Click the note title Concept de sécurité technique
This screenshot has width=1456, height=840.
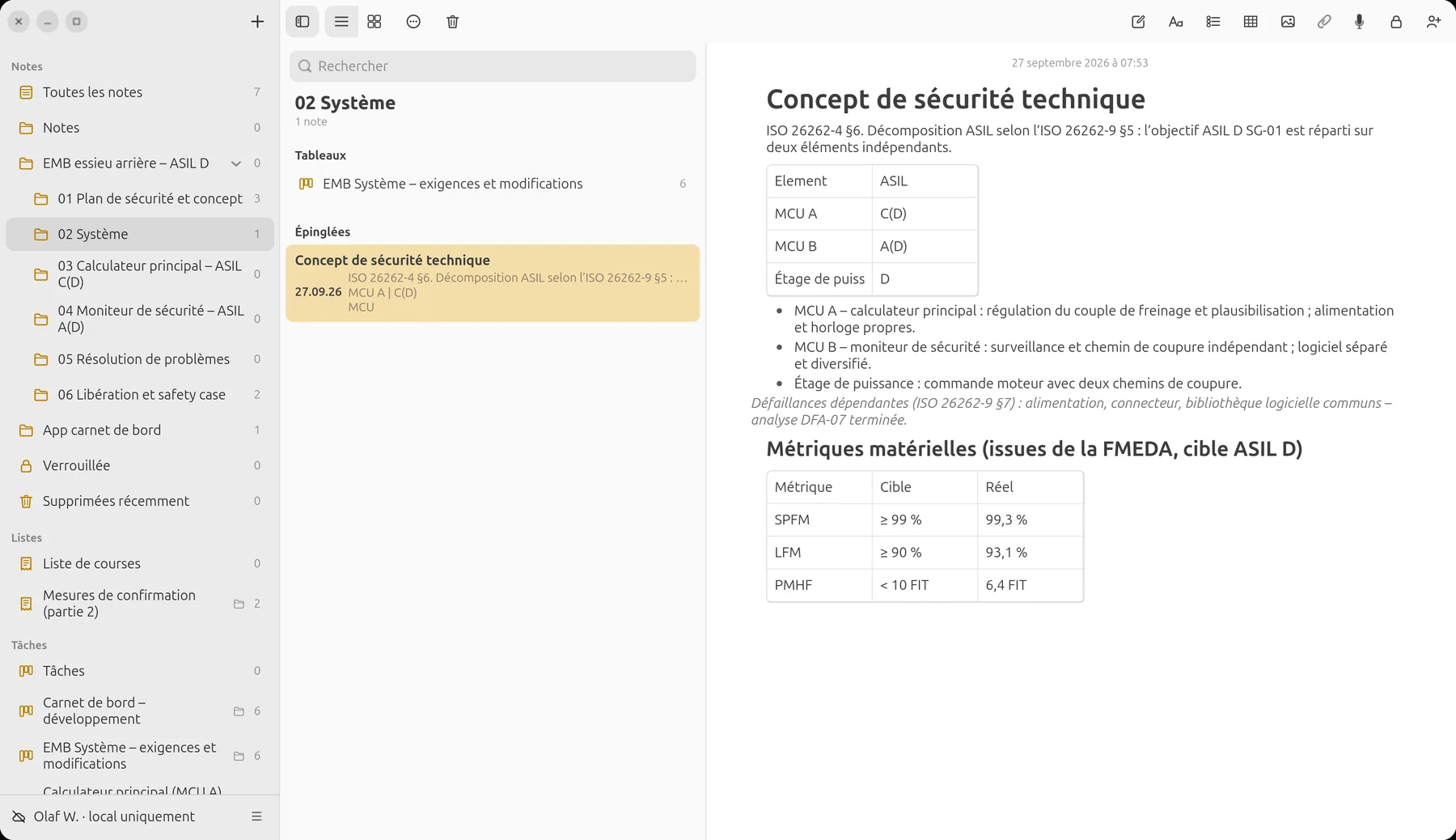955,99
